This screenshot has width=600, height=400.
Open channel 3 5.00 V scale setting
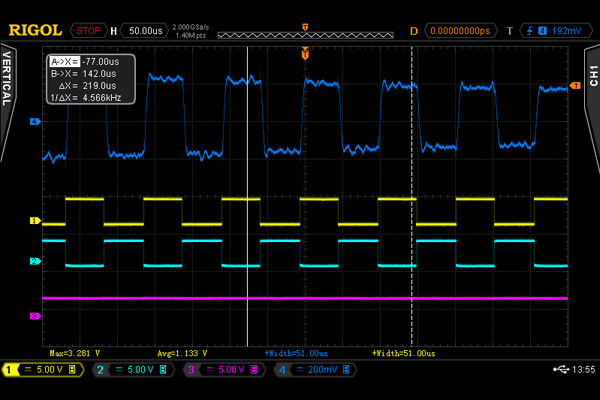click(230, 370)
